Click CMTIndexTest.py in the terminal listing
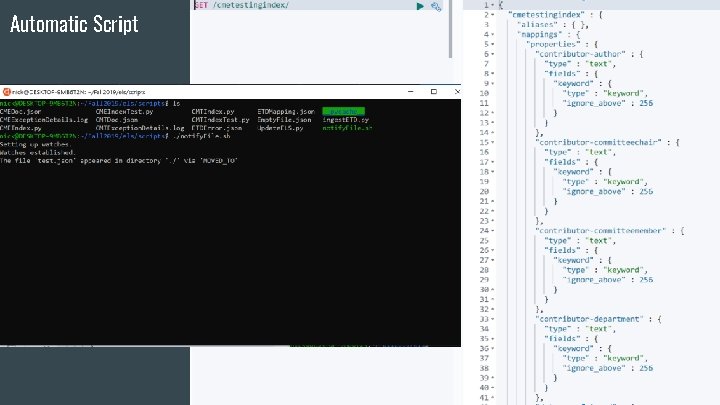 click(x=220, y=120)
